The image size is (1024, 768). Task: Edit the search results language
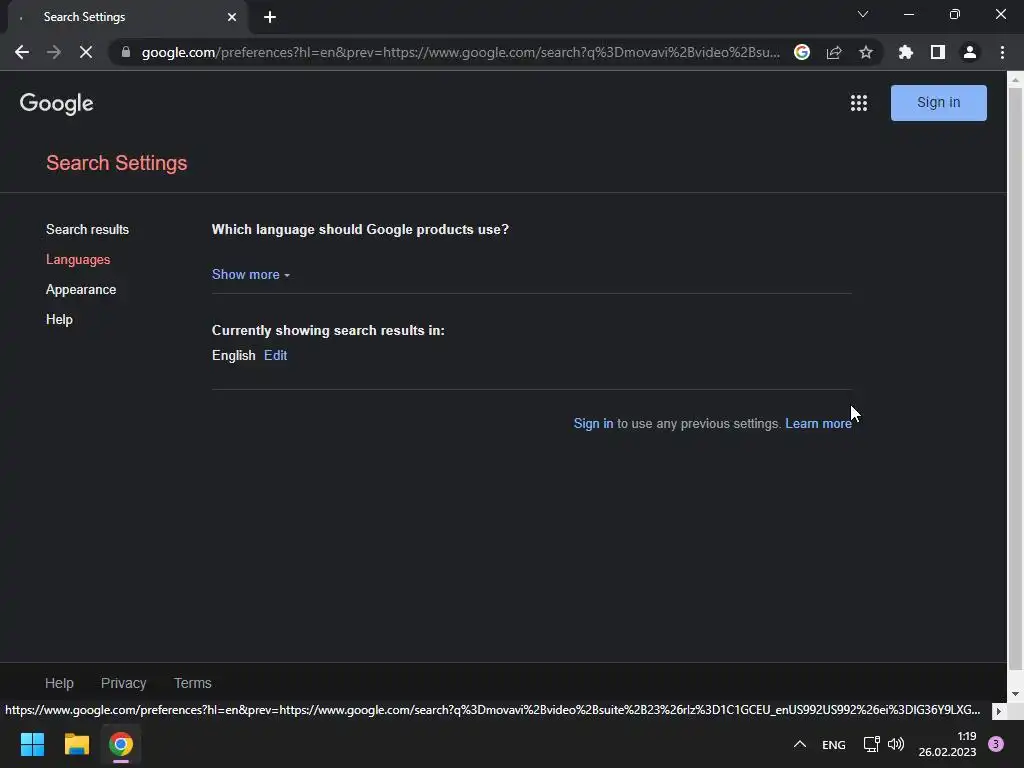[276, 355]
